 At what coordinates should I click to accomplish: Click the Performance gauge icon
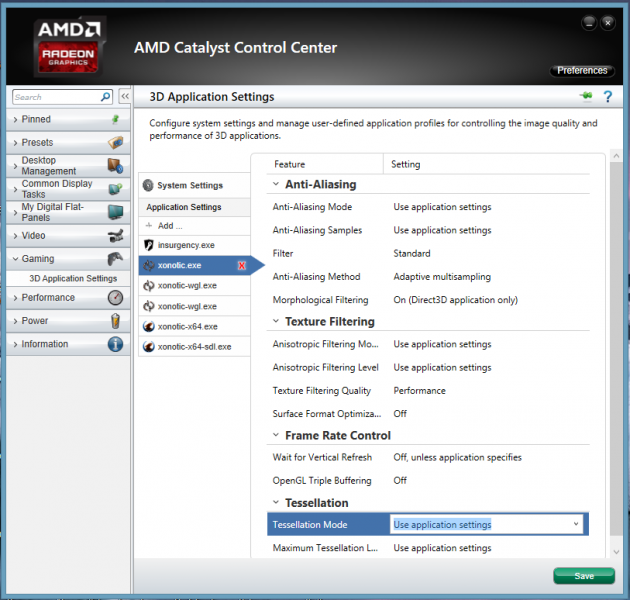pyautogui.click(x=115, y=297)
